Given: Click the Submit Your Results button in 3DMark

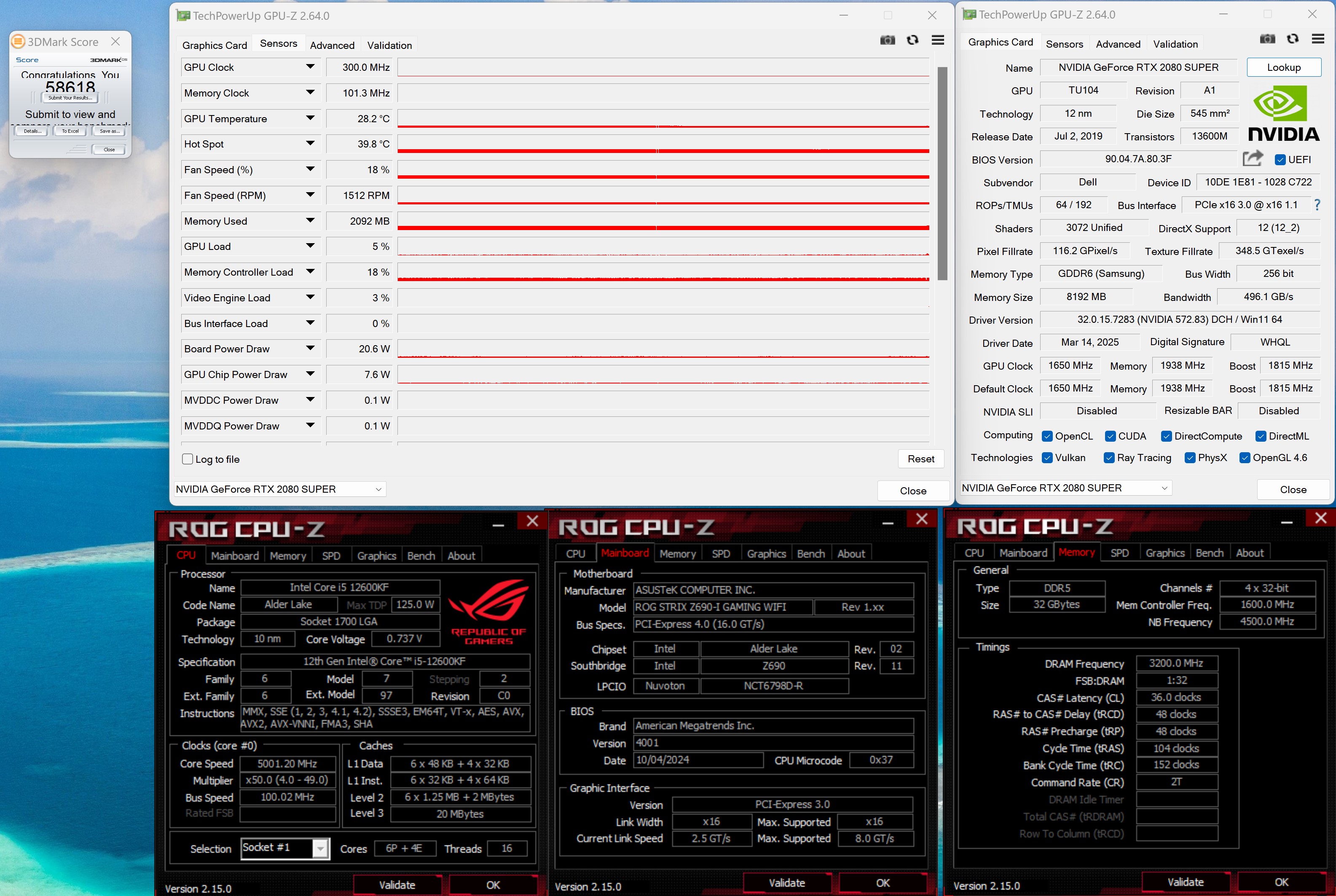Looking at the screenshot, I should [70, 98].
